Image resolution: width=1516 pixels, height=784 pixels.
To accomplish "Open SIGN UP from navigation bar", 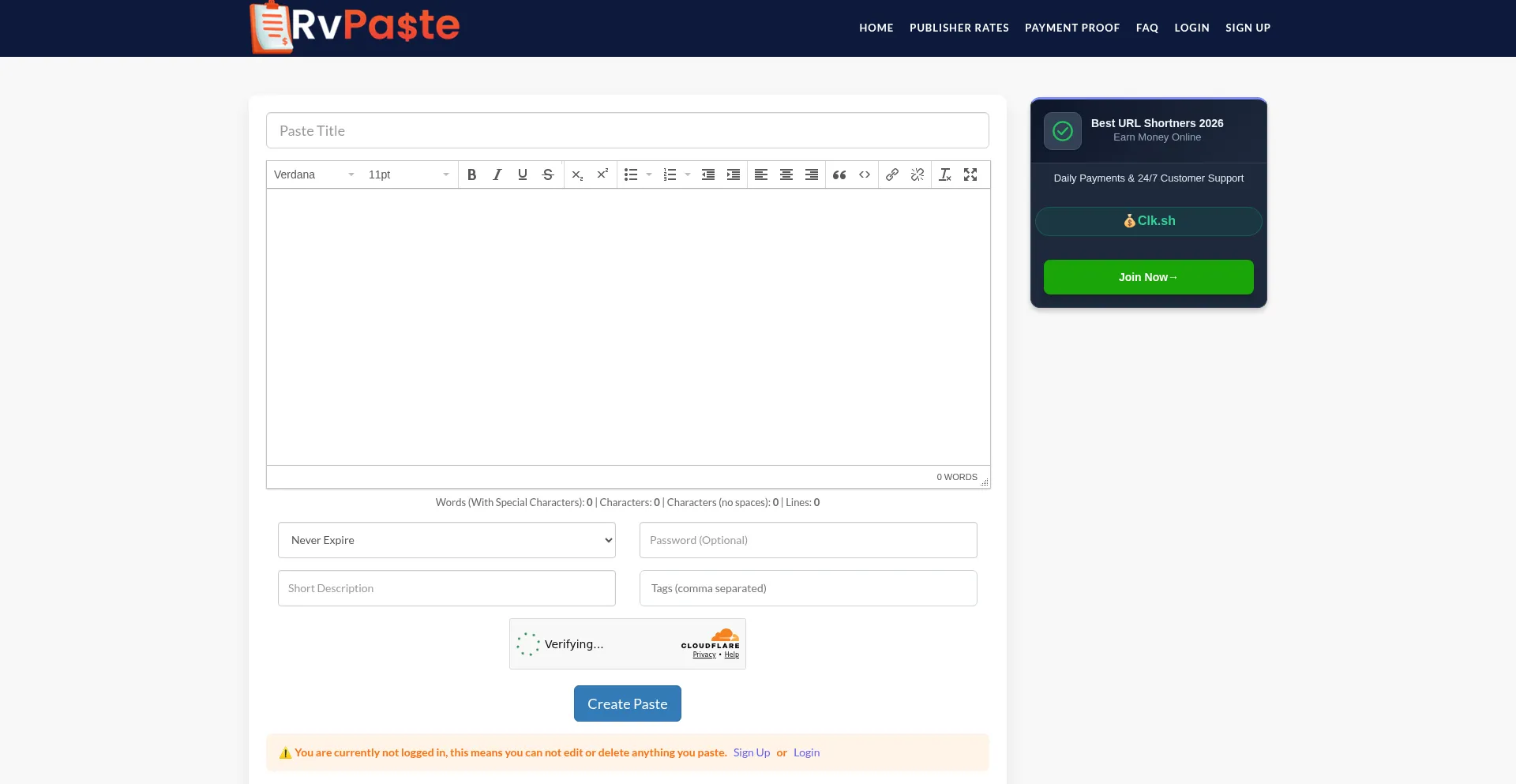I will (1248, 28).
